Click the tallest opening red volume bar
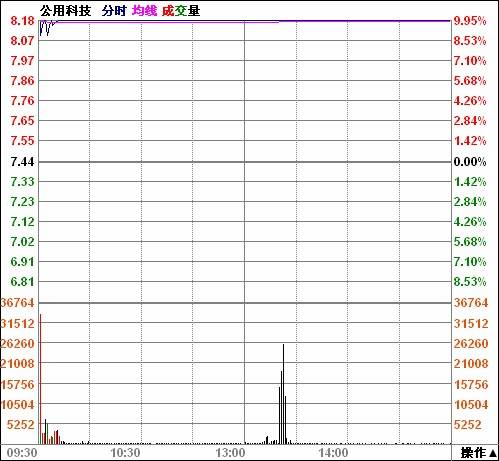Screen dimensions: 499x461 [41, 379]
